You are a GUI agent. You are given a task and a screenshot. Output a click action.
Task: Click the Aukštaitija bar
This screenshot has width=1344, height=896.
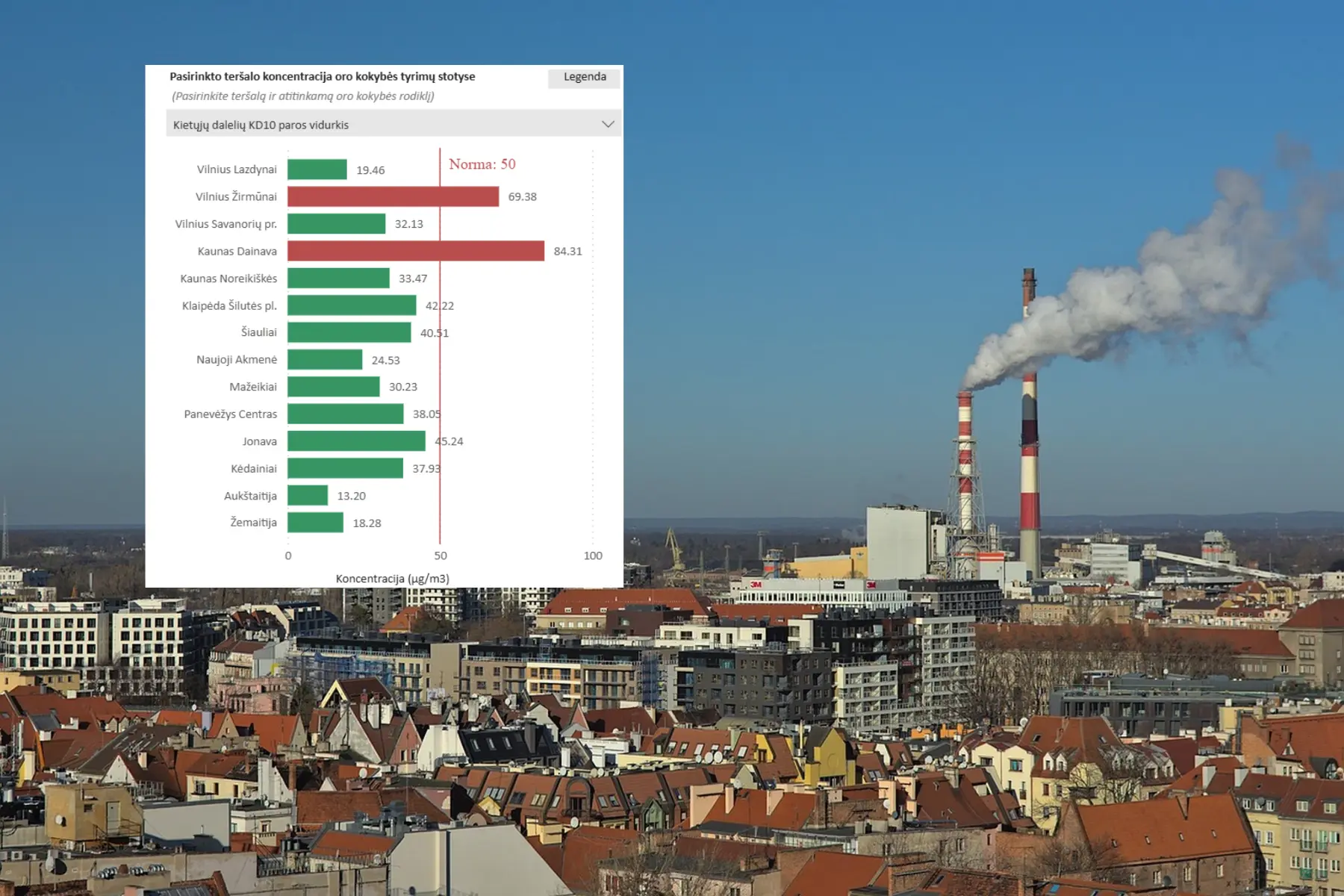click(x=308, y=496)
